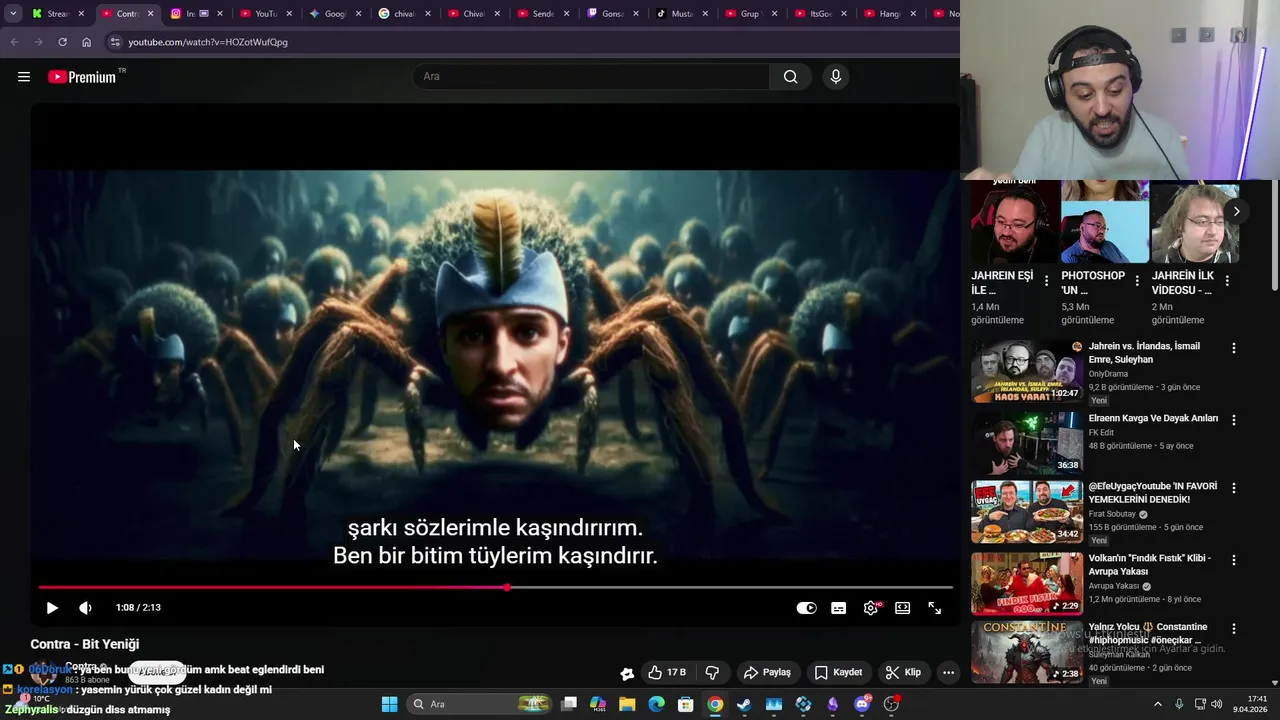Open Discord from taskbar
1280x720 pixels.
[862, 704]
